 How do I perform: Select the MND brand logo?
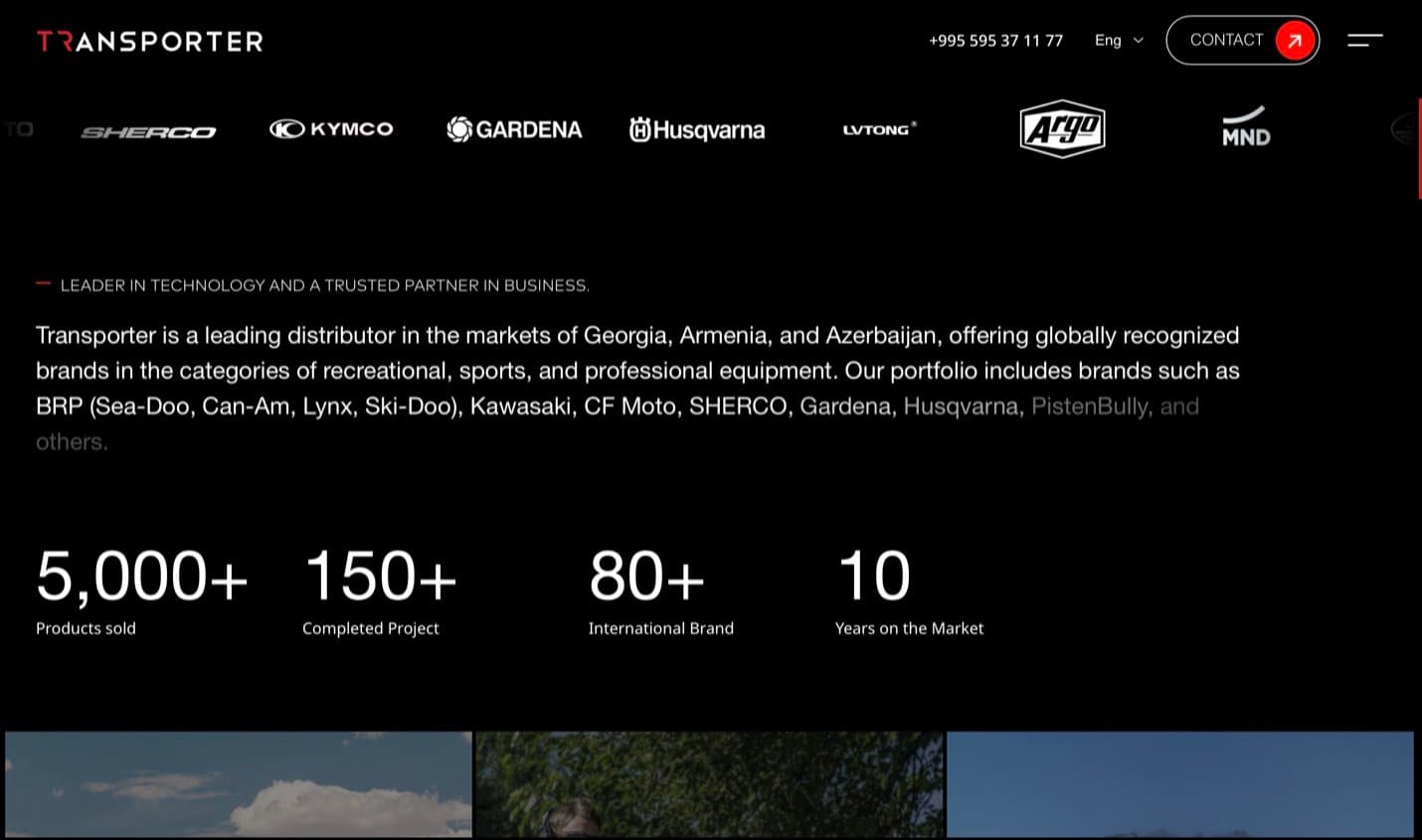coord(1246,127)
